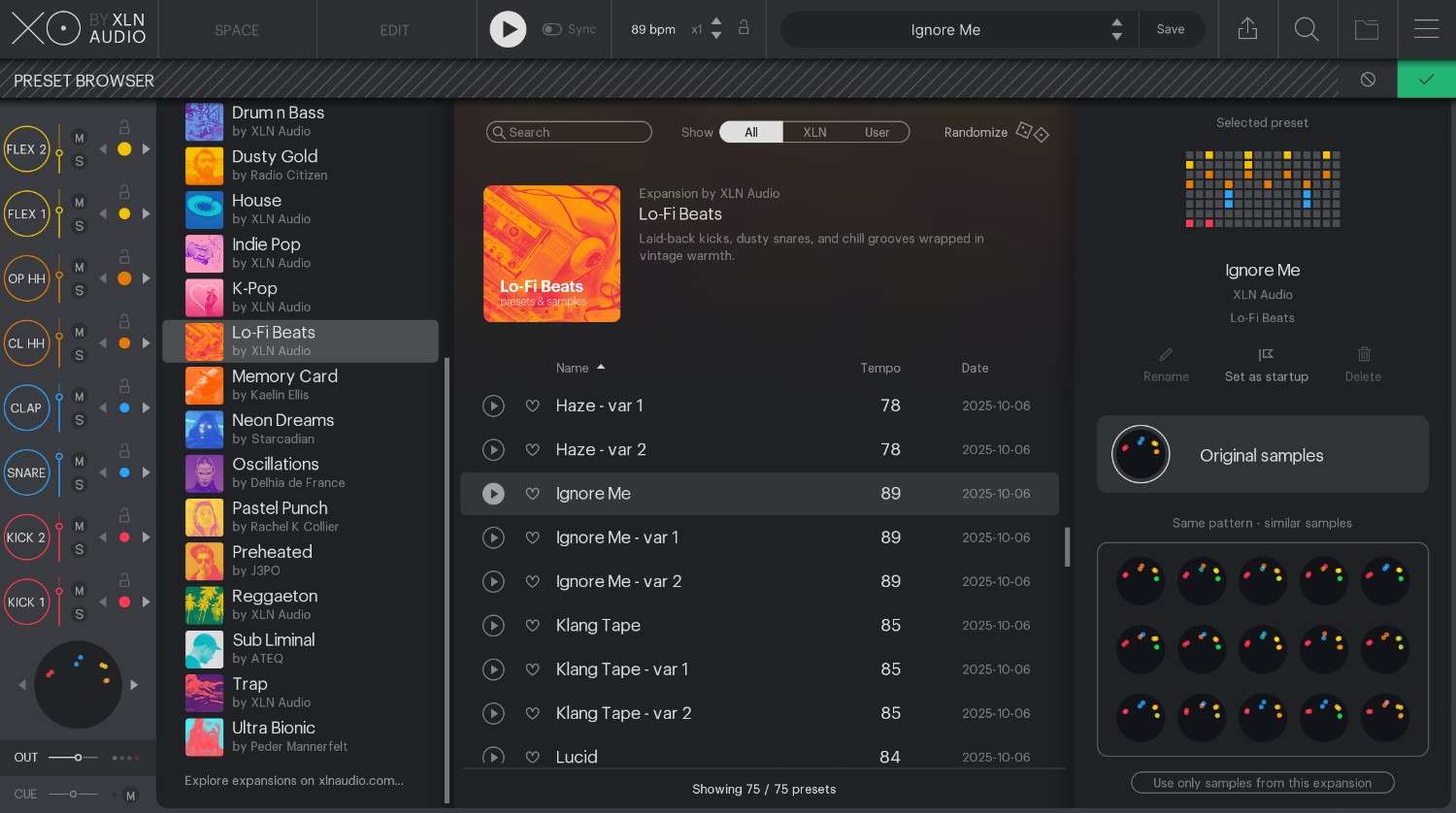This screenshot has width=1456, height=813.
Task: Click the Randomize dice icon
Action: pos(1032,132)
